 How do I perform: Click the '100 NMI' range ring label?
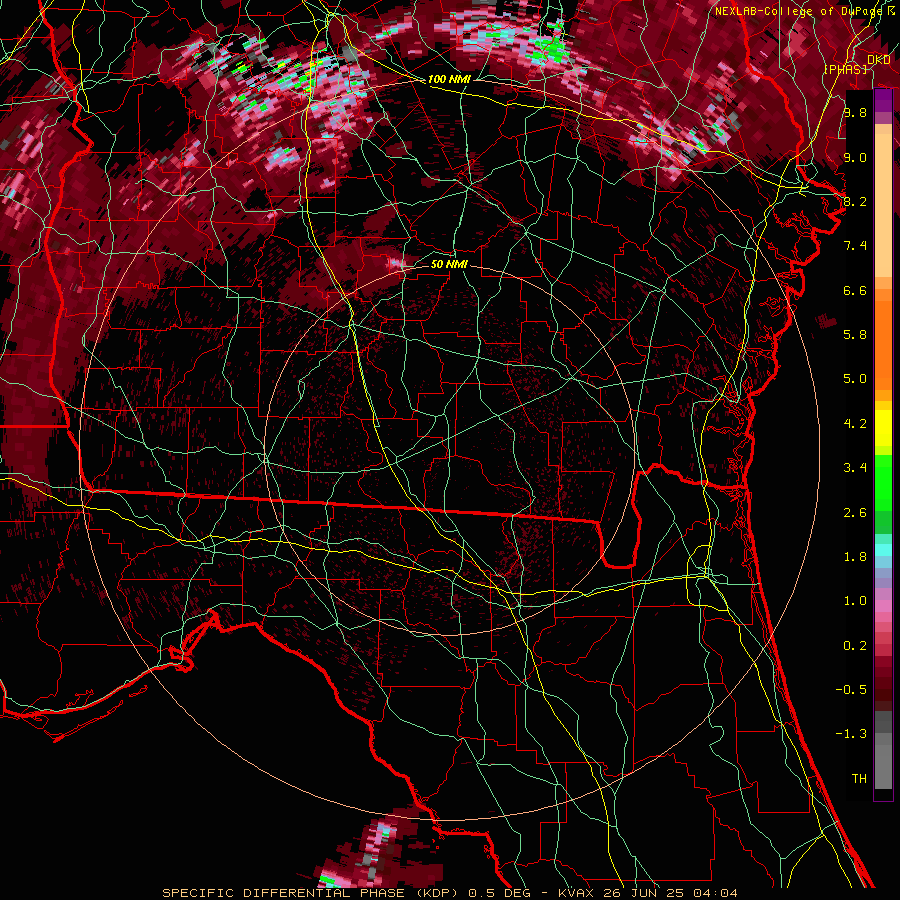(x=449, y=79)
